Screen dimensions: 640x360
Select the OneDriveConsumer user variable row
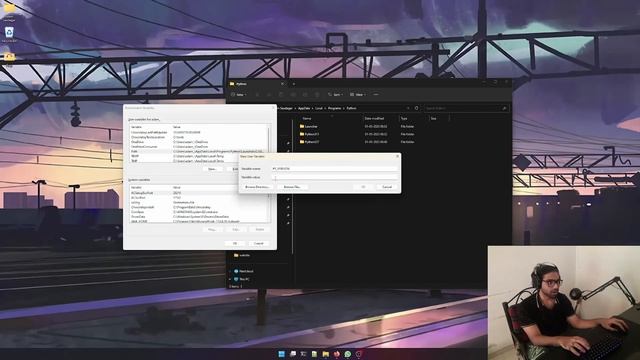tap(198, 147)
